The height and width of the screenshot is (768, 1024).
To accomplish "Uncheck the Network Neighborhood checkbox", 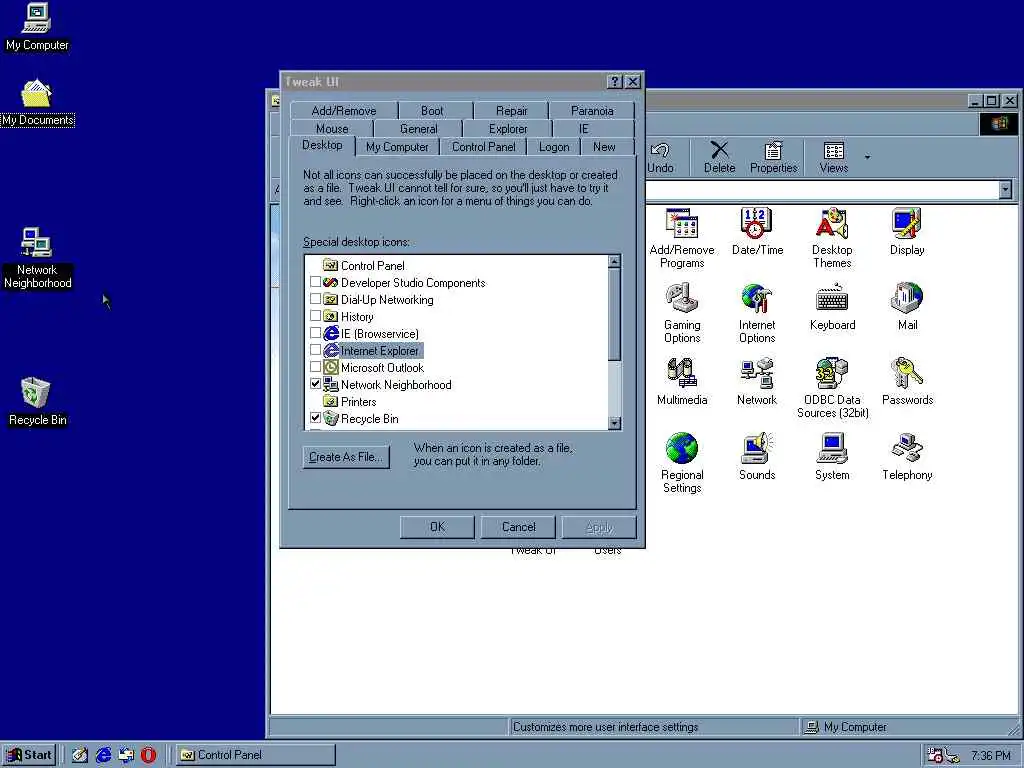I will [315, 384].
